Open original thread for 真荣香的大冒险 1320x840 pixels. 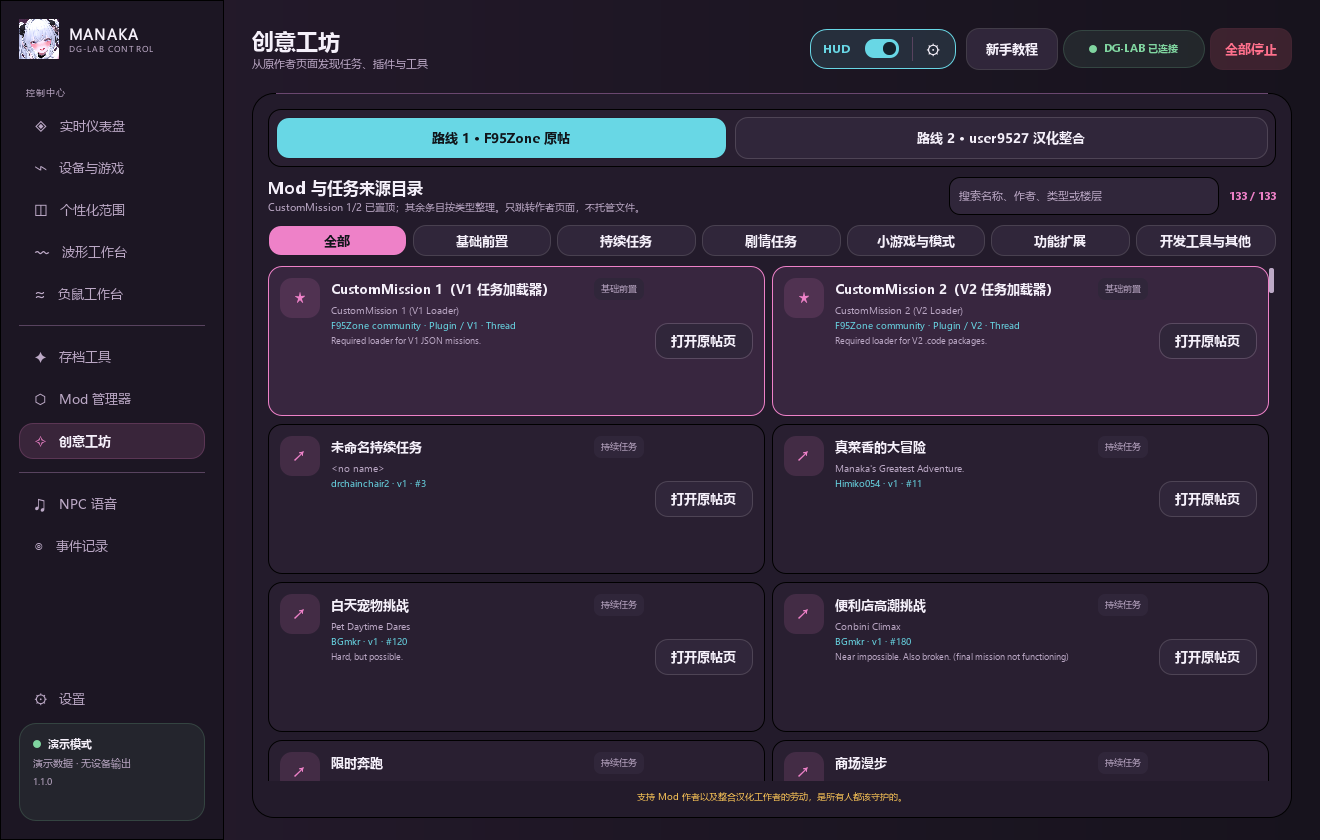pos(1208,499)
